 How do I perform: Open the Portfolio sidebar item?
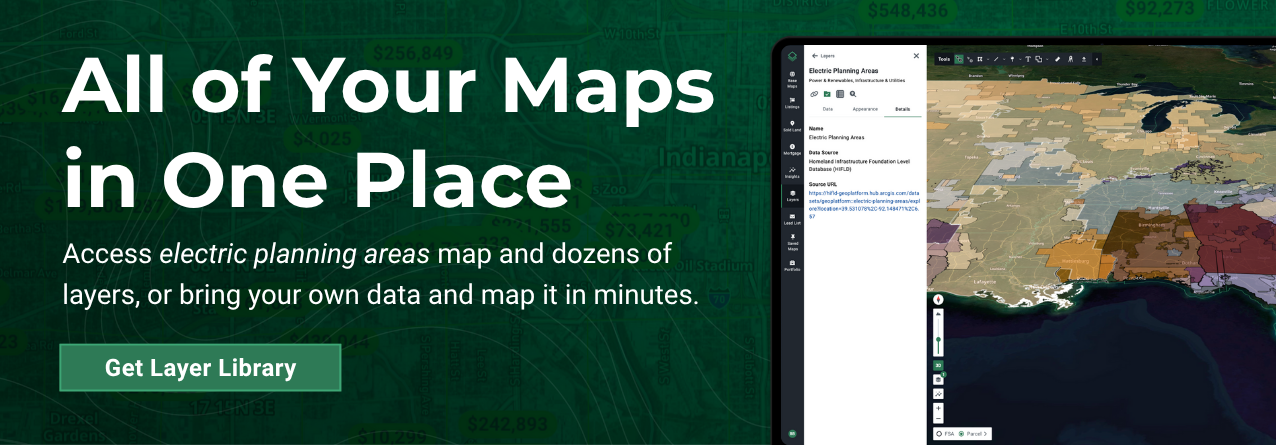(792, 266)
